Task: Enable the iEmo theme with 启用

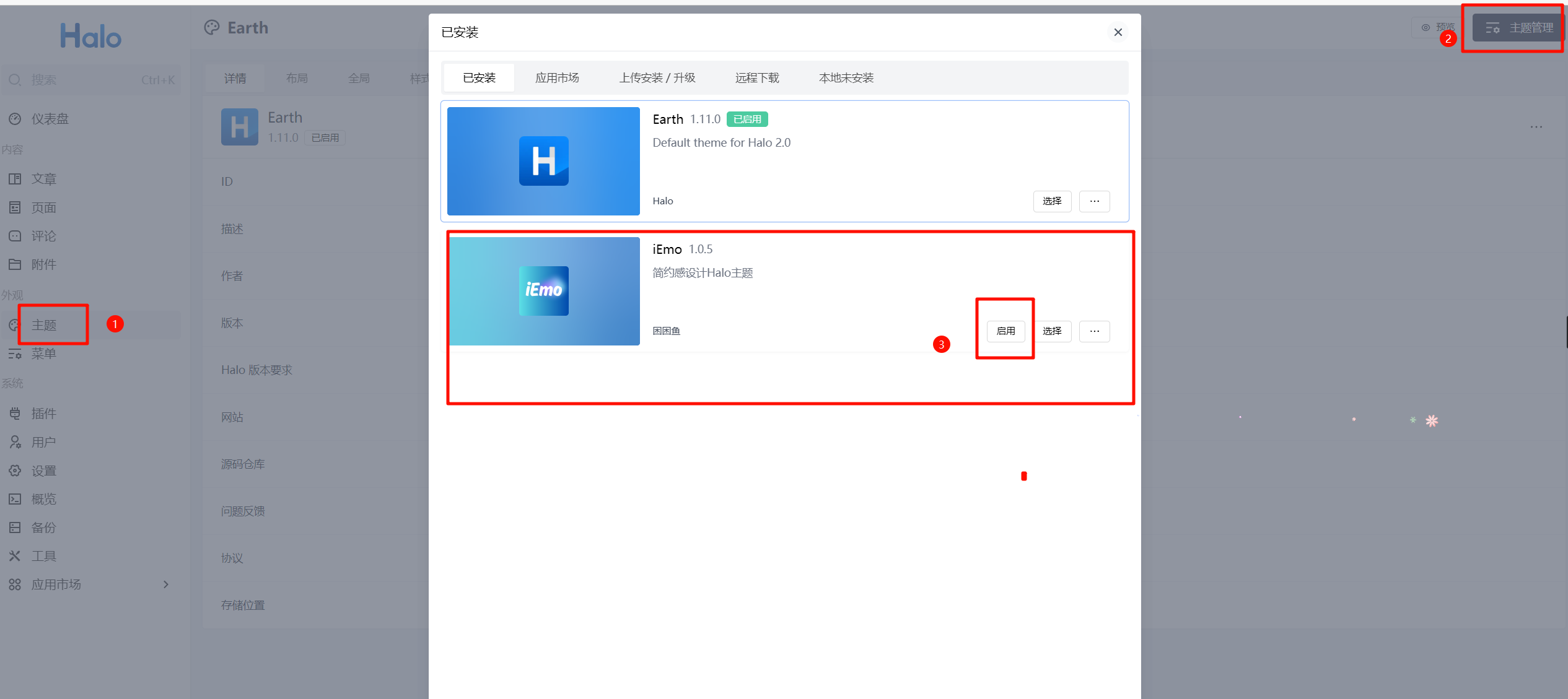Action: [1005, 331]
